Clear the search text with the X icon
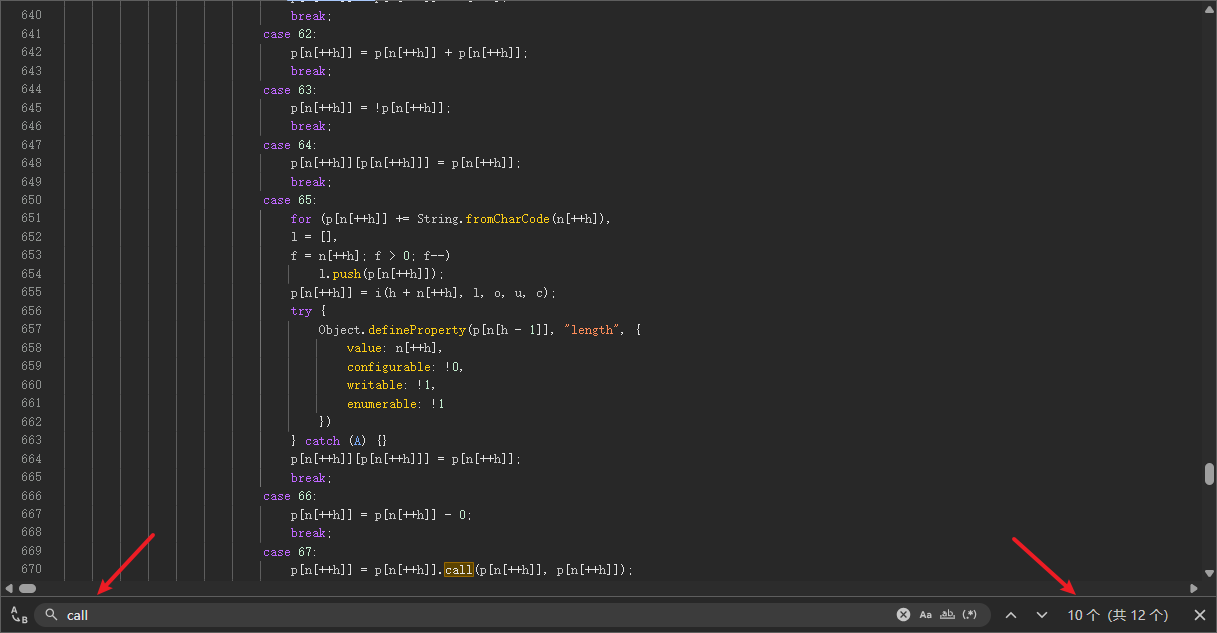This screenshot has width=1217, height=633. click(903, 615)
